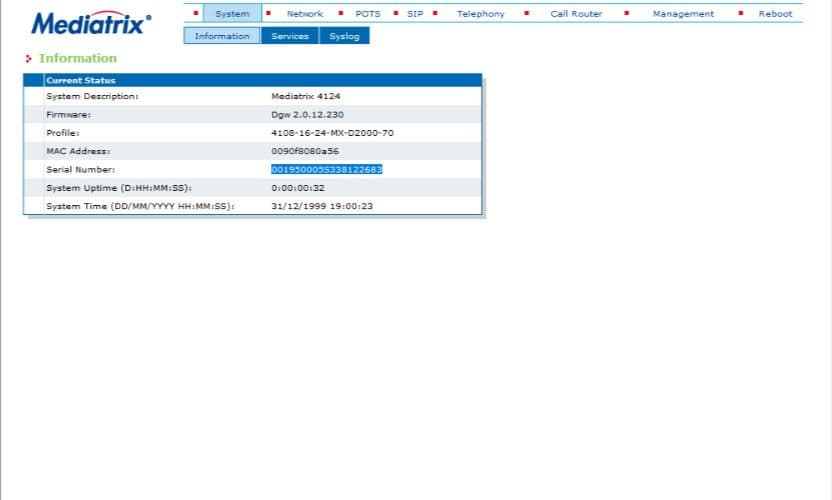The width and height of the screenshot is (832, 500).
Task: Click the system time value
Action: click(321, 206)
